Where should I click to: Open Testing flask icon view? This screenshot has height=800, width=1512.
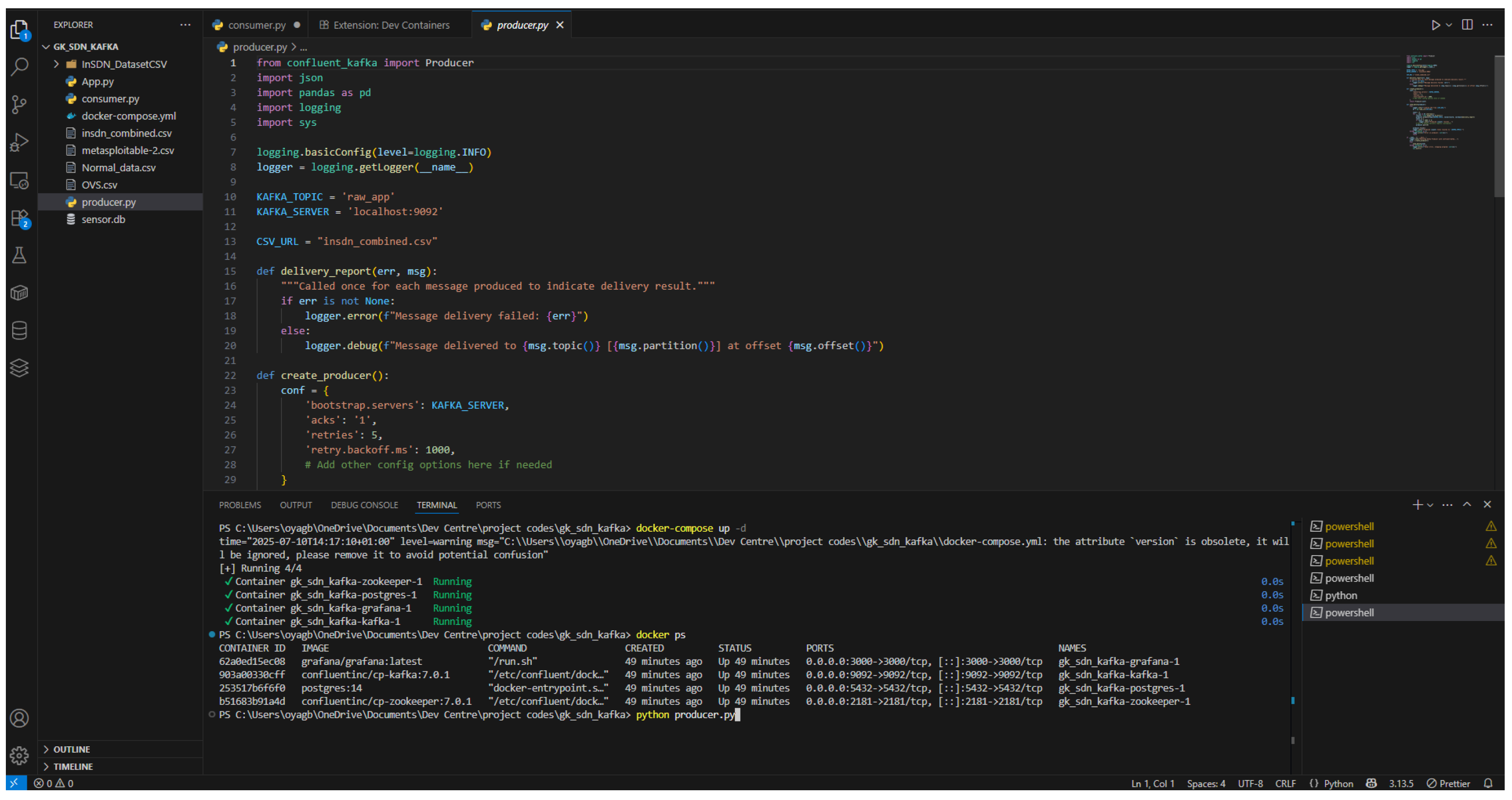[x=20, y=255]
